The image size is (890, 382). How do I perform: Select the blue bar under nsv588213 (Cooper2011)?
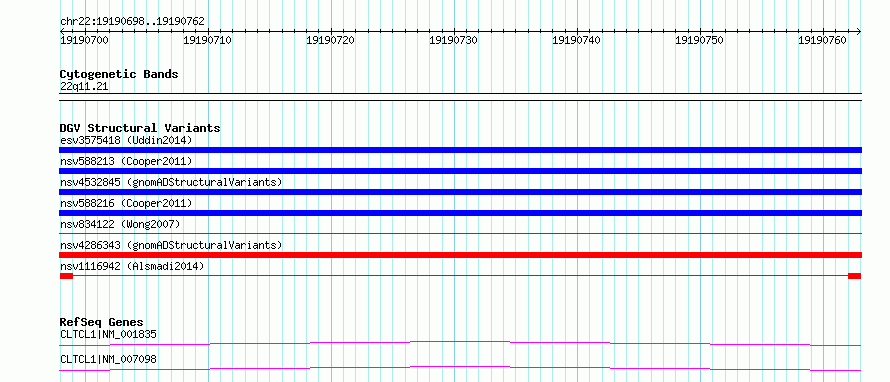(x=460, y=171)
